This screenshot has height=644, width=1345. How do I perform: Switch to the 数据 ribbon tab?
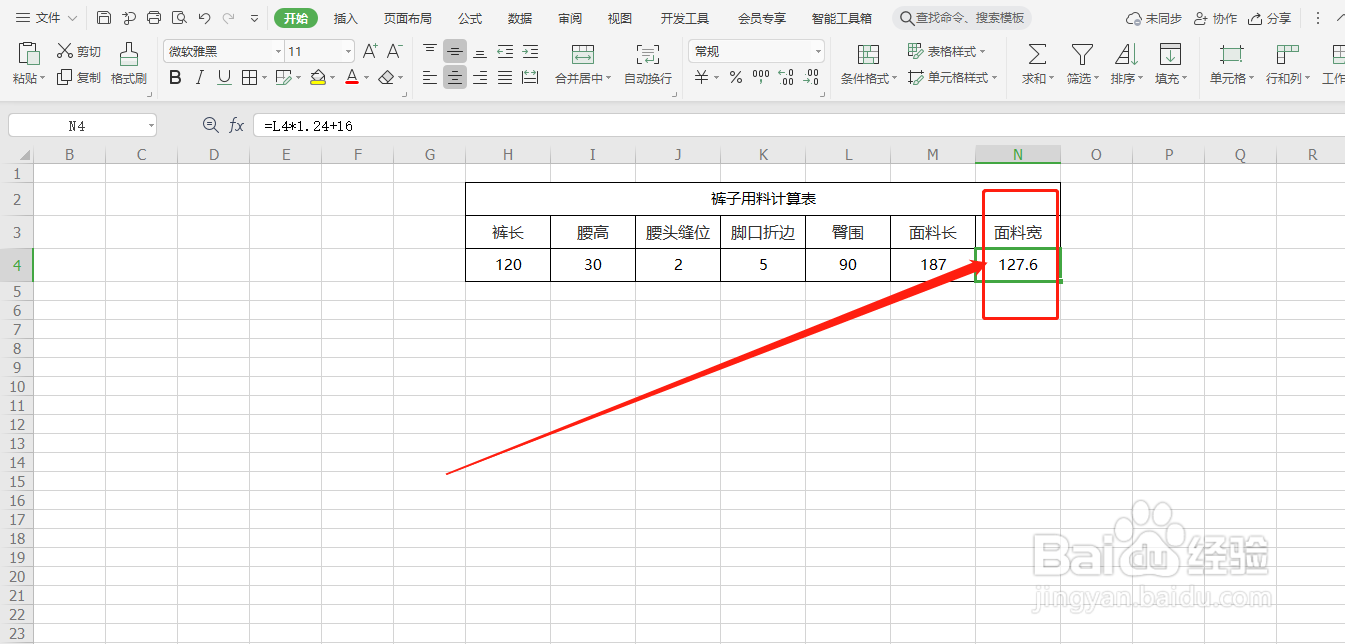tap(520, 17)
